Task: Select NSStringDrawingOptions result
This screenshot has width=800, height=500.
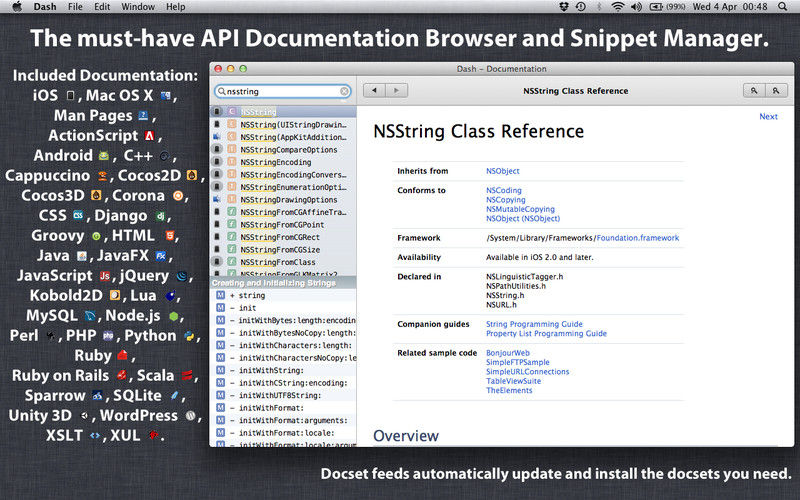Action: (283, 200)
